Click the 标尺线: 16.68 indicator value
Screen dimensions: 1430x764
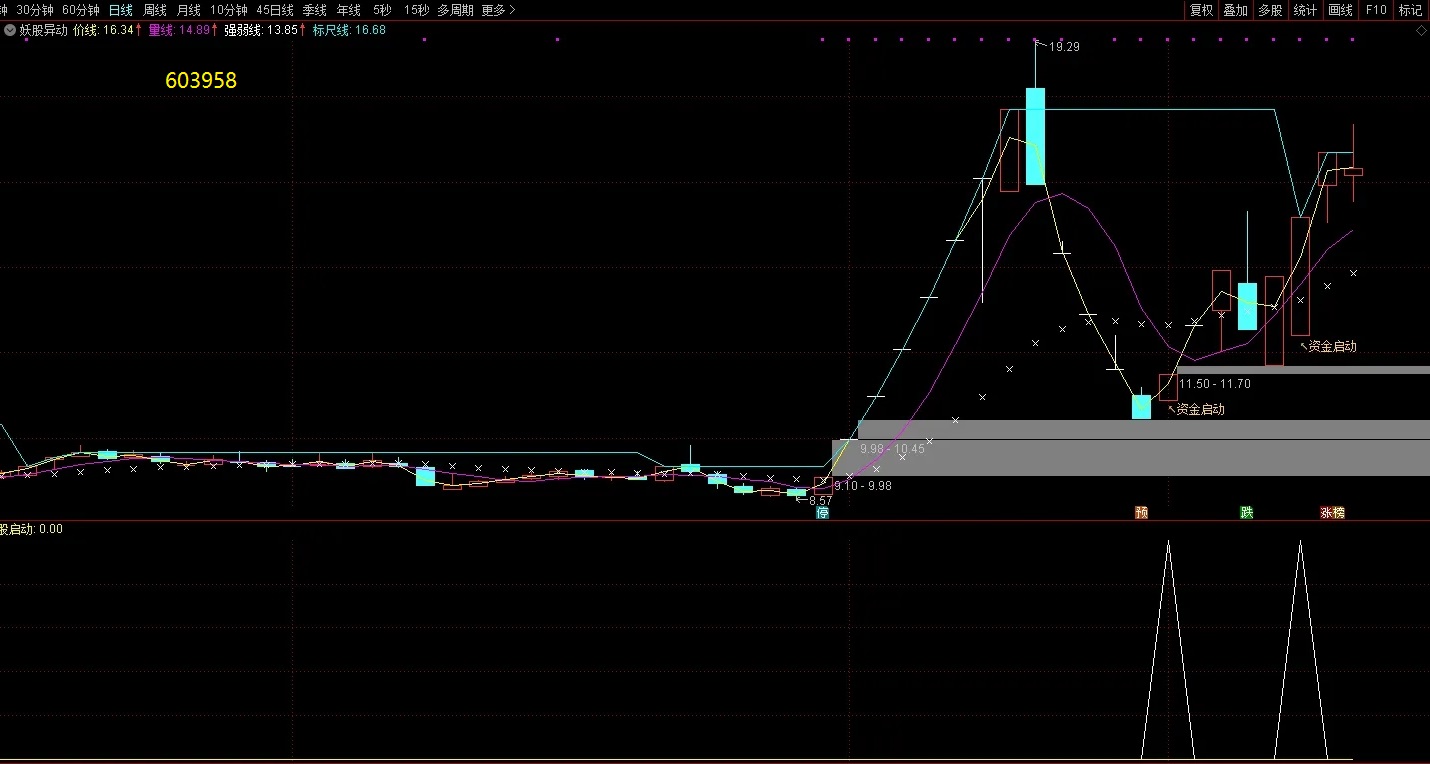349,30
